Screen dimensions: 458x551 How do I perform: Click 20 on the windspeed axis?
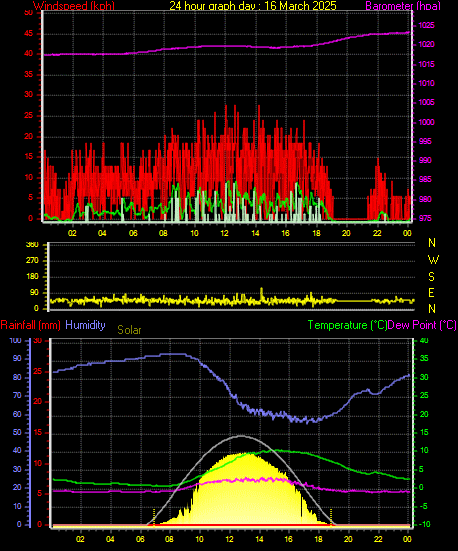(29, 136)
